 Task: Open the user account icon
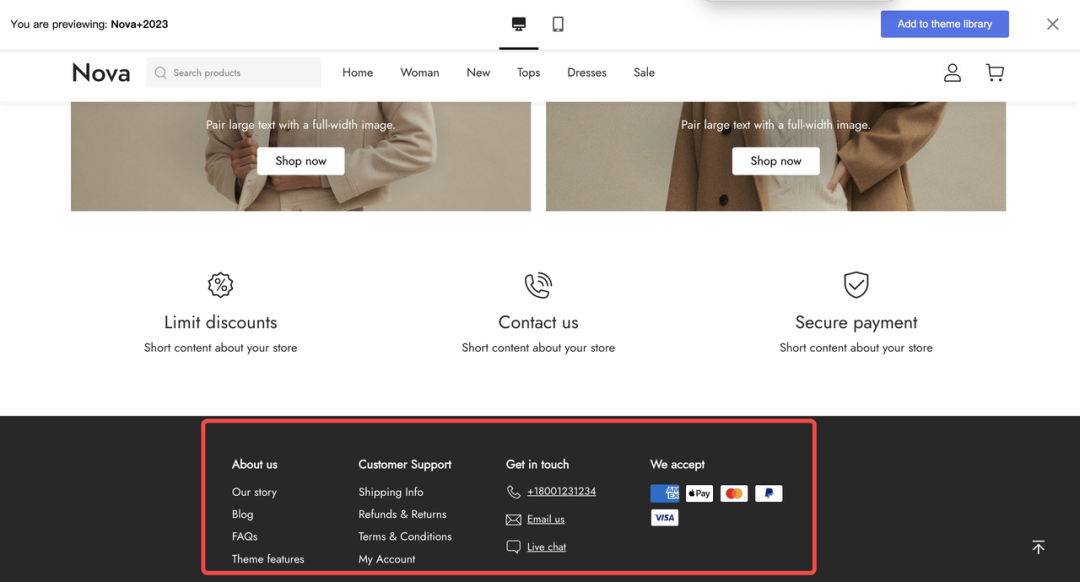tap(952, 72)
